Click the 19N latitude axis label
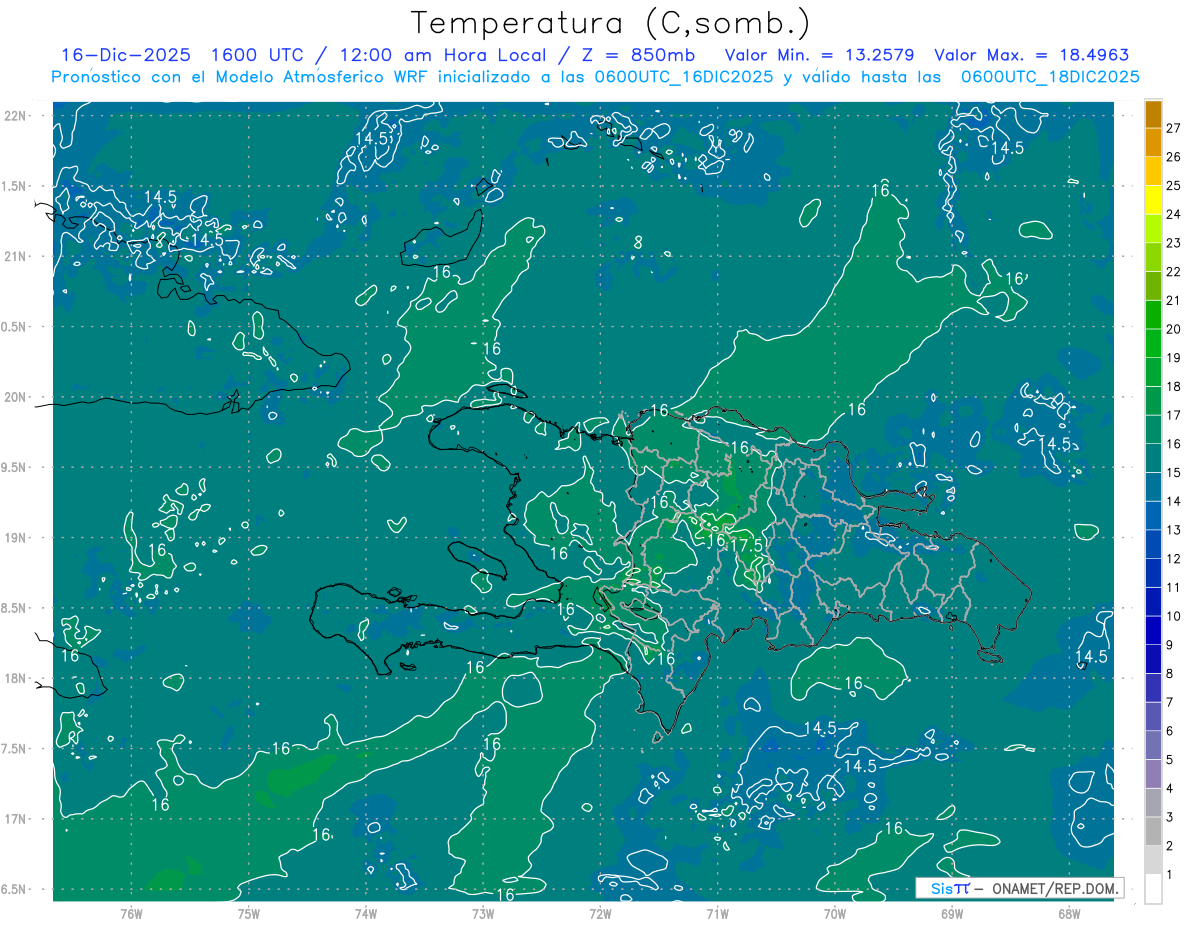The width and height of the screenshot is (1200, 927). (x=15, y=538)
